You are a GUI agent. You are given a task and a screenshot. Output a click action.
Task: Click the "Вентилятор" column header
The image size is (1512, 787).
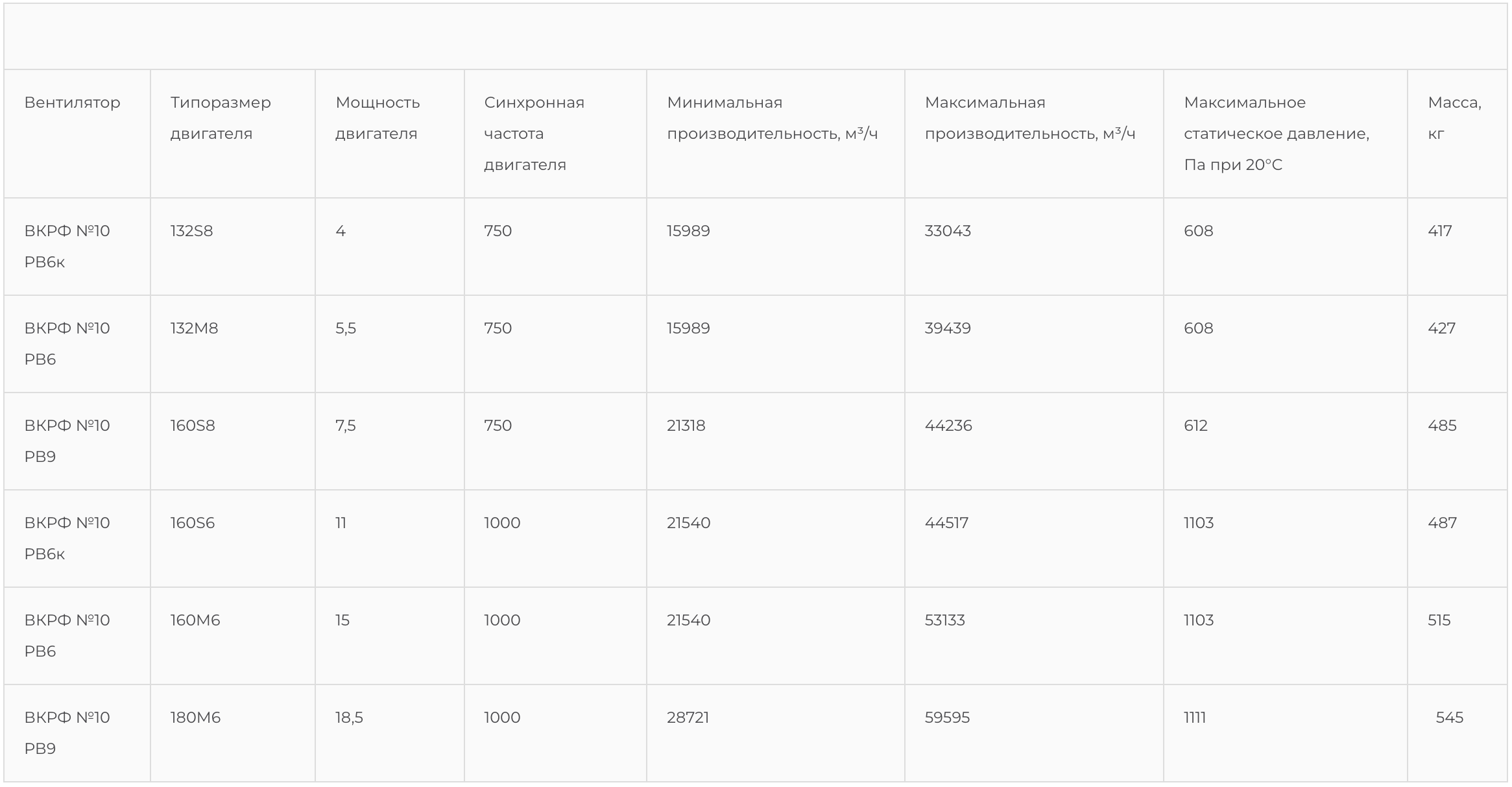(x=72, y=103)
